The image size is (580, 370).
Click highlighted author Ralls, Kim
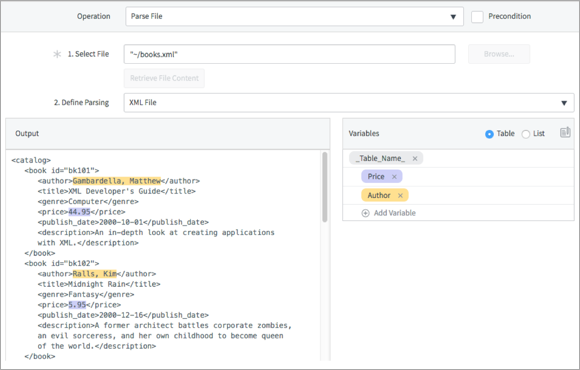94,274
